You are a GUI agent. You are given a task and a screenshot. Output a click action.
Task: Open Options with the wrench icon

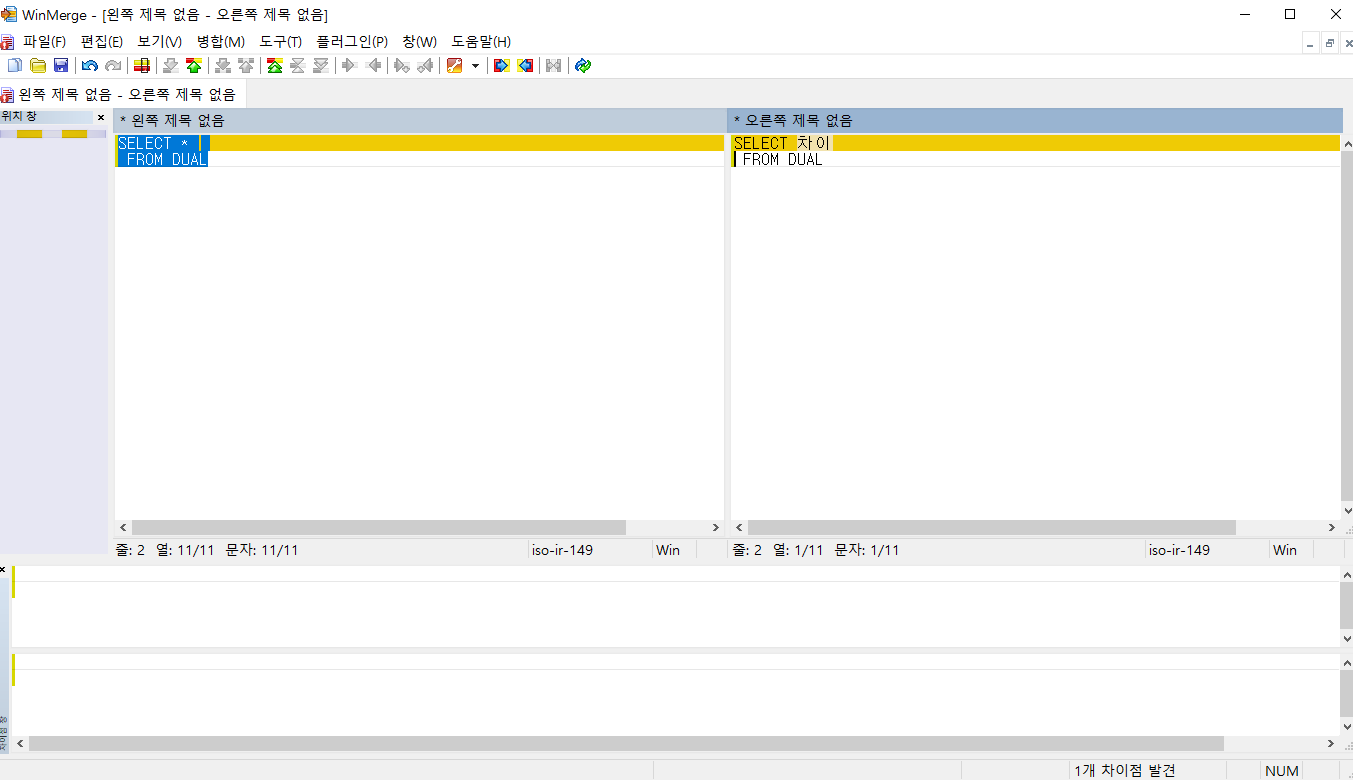click(x=455, y=65)
